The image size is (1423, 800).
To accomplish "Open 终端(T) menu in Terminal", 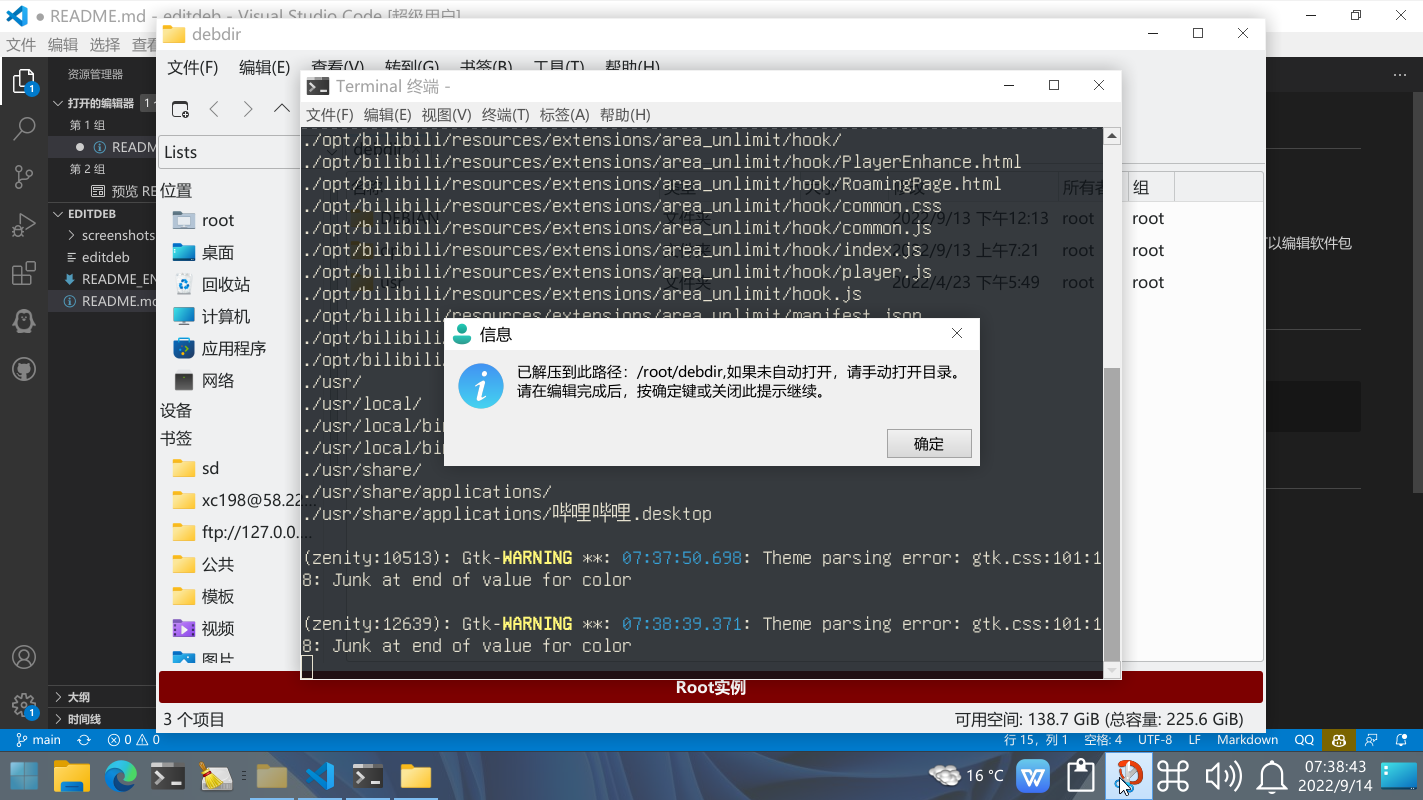I will [506, 115].
